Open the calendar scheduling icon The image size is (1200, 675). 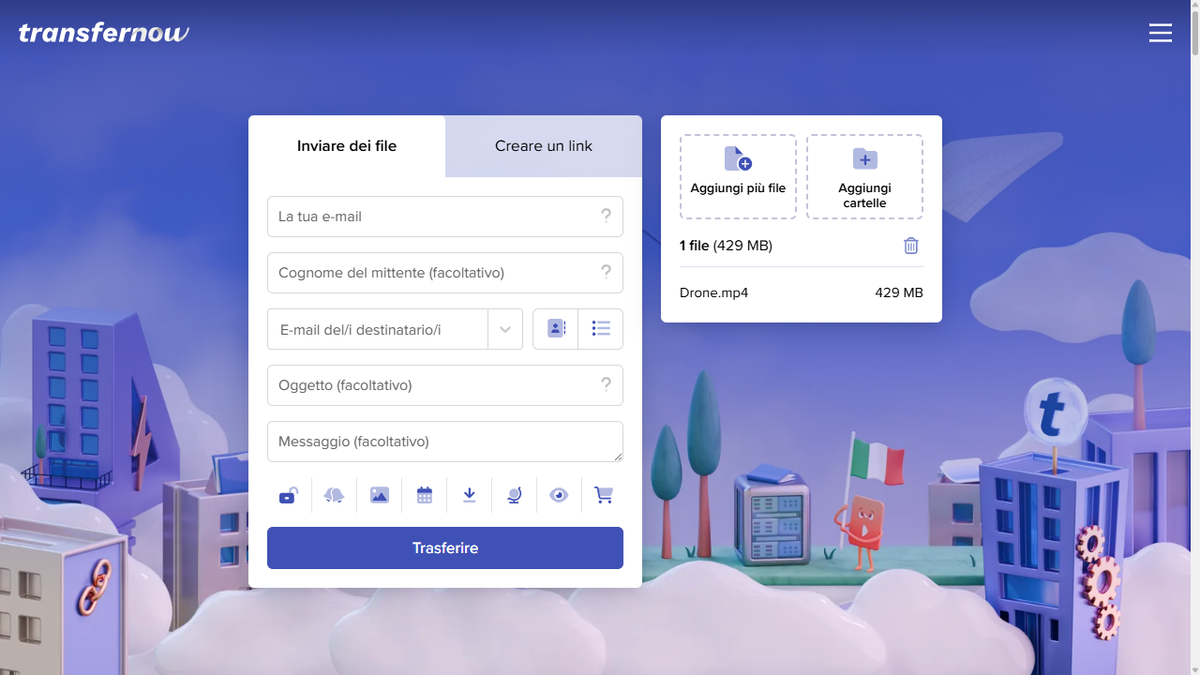tap(424, 495)
